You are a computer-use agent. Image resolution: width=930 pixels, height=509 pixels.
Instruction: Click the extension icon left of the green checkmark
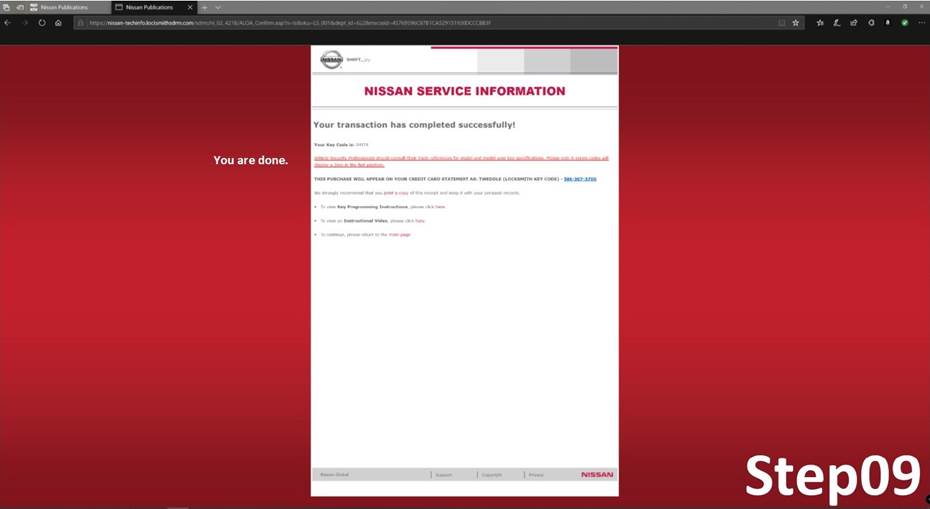coord(888,23)
